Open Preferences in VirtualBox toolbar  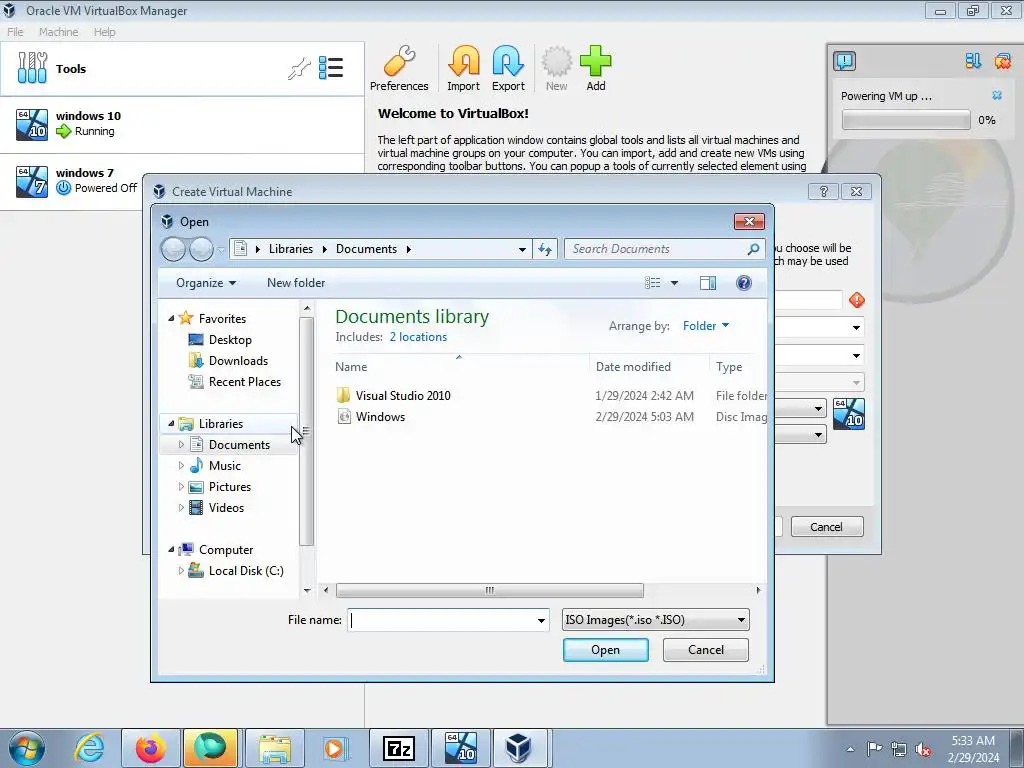pos(399,68)
